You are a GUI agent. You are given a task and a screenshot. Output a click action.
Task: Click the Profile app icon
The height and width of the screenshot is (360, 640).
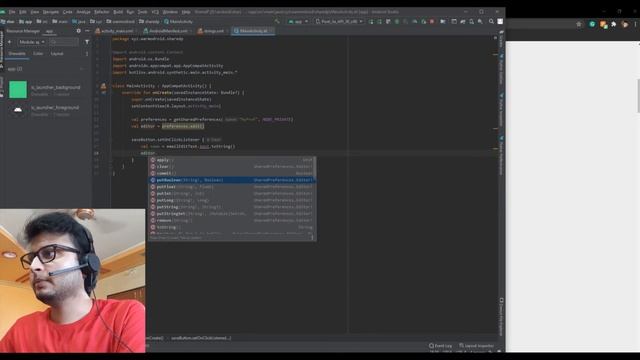point(415,21)
